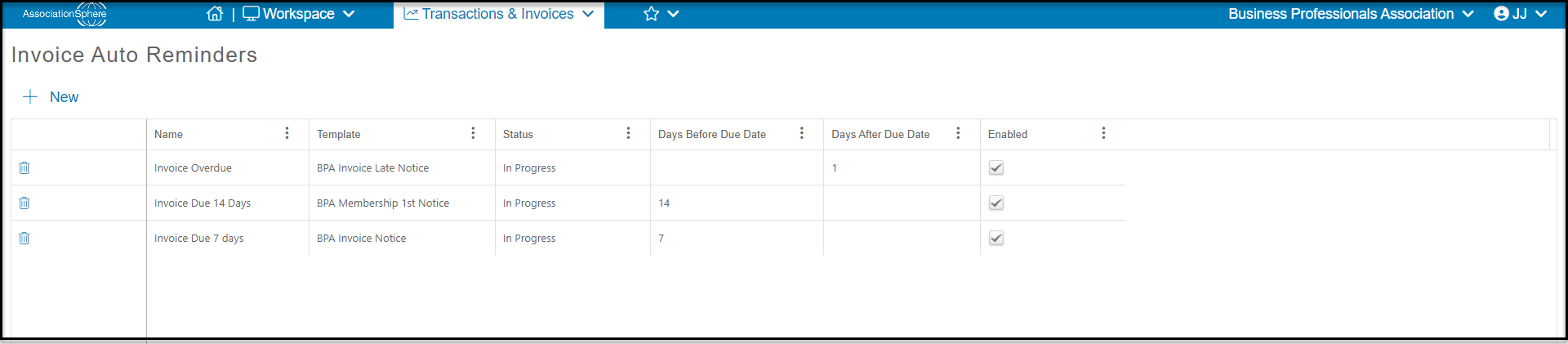Image resolution: width=1568 pixels, height=344 pixels.
Task: Expand the Workspace dropdown
Action: tap(299, 14)
